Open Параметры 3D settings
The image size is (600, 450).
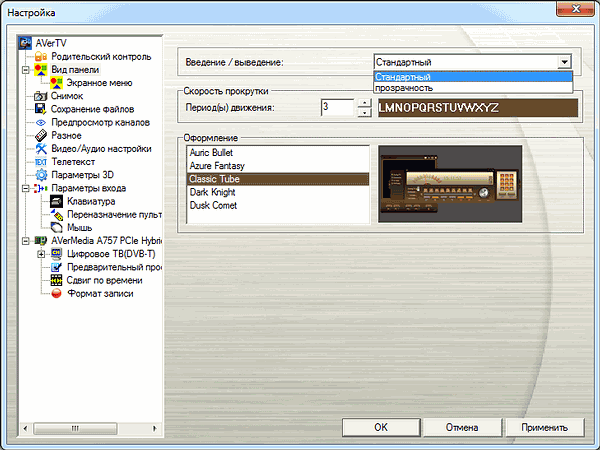coord(82,175)
